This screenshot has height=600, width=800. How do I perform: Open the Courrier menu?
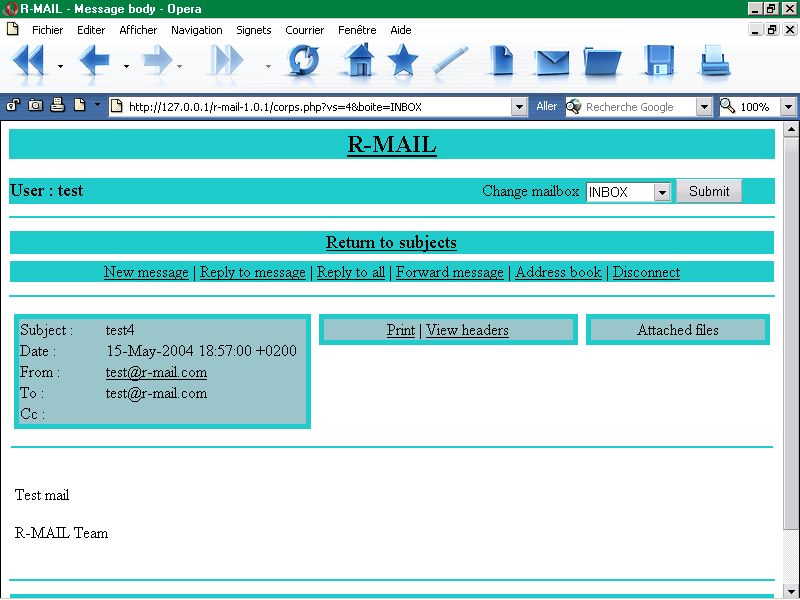pyautogui.click(x=304, y=30)
